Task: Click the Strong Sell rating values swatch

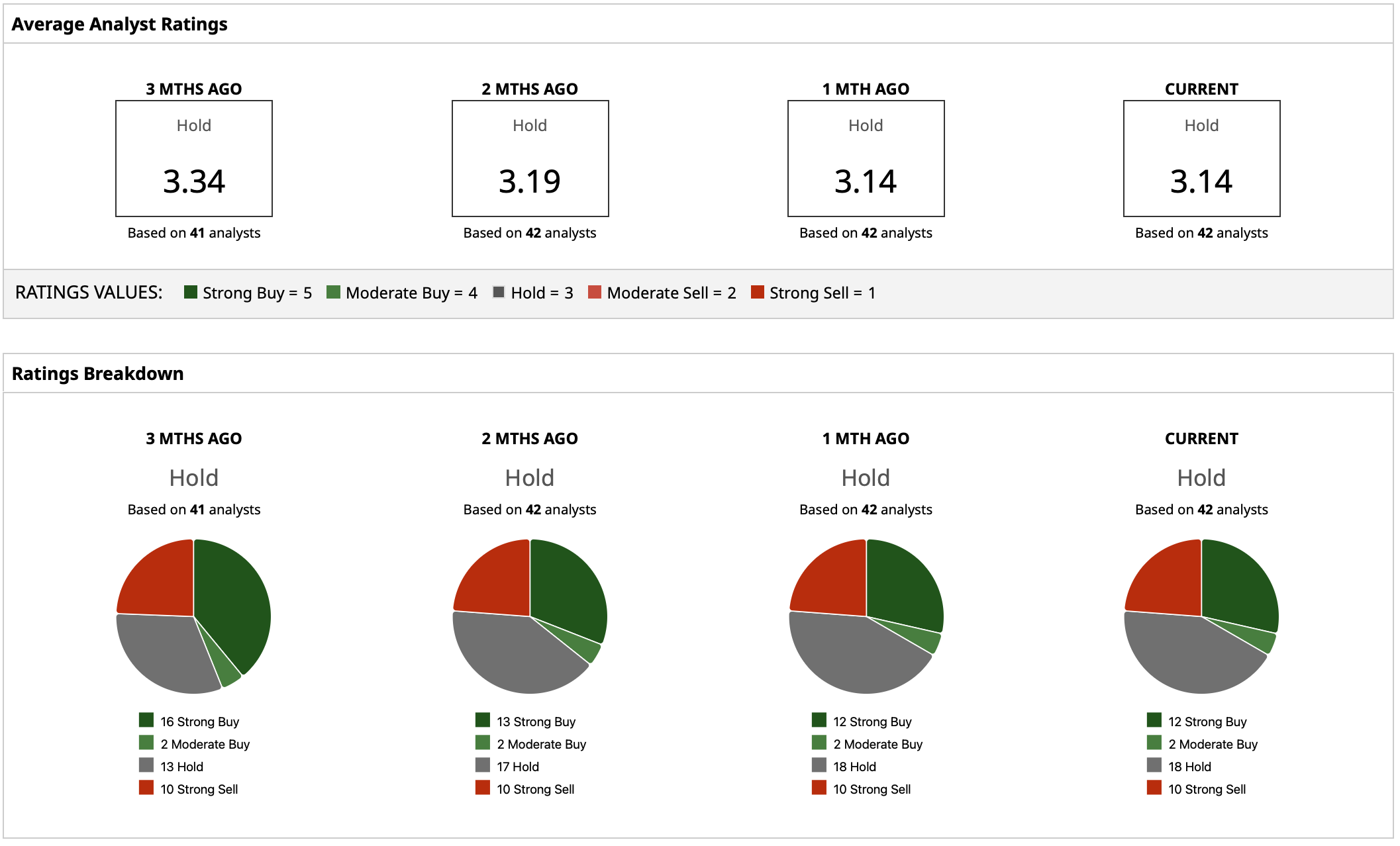Action: 758,292
